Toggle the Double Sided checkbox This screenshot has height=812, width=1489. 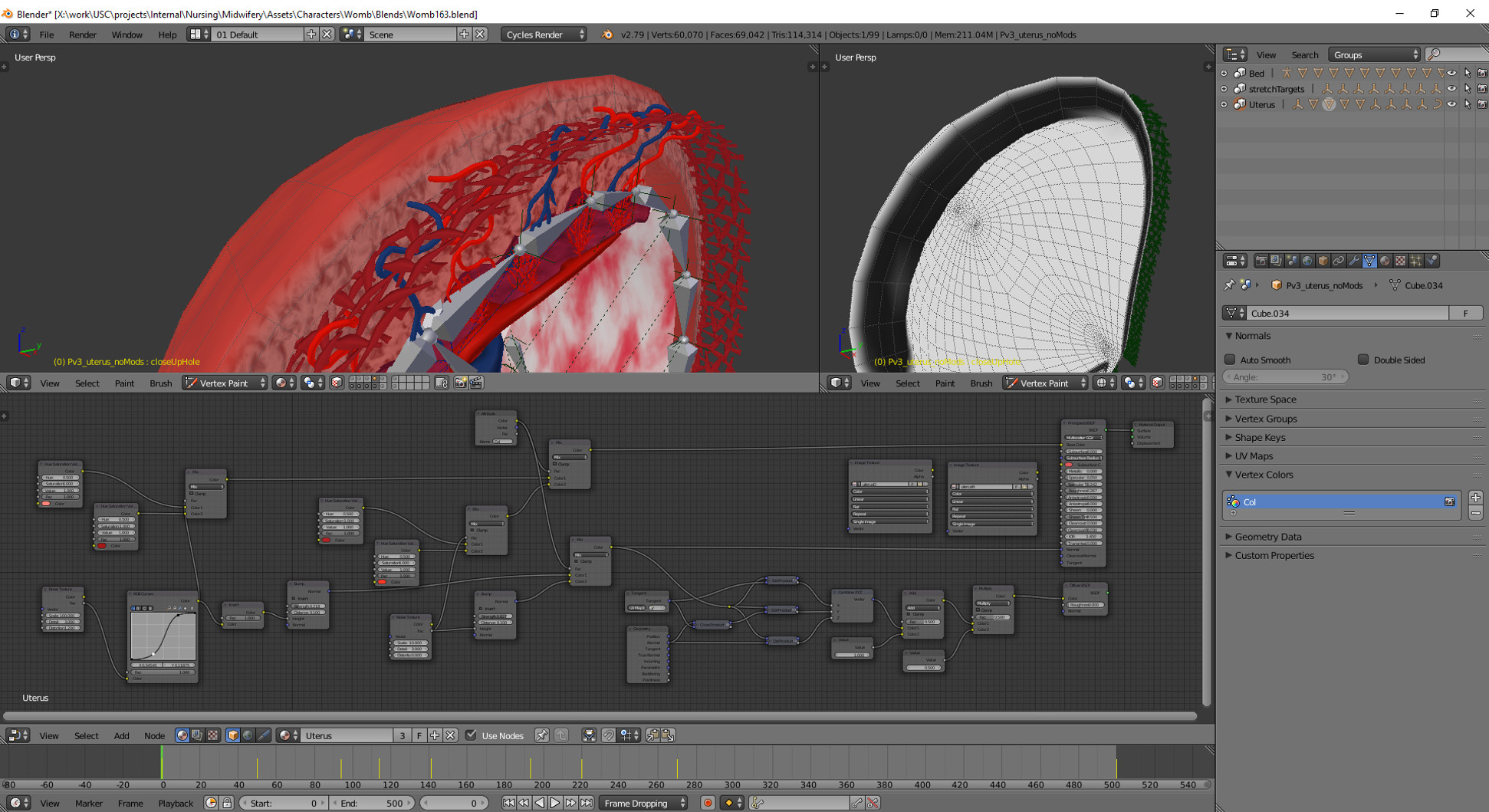click(x=1363, y=360)
